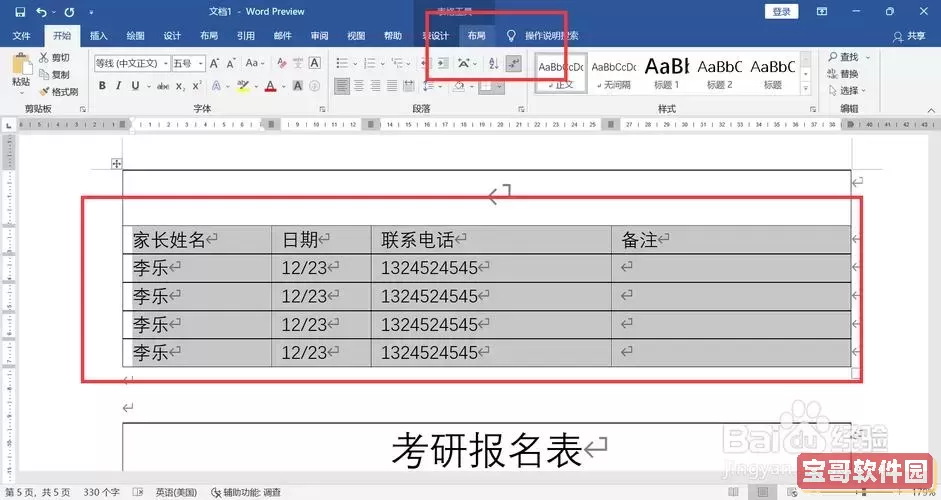Click the Undo arrow icon
Screen dimensions: 941x500
[40, 11]
